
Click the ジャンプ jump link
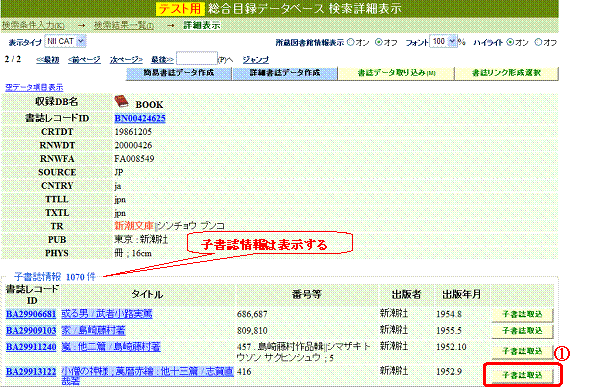click(255, 59)
